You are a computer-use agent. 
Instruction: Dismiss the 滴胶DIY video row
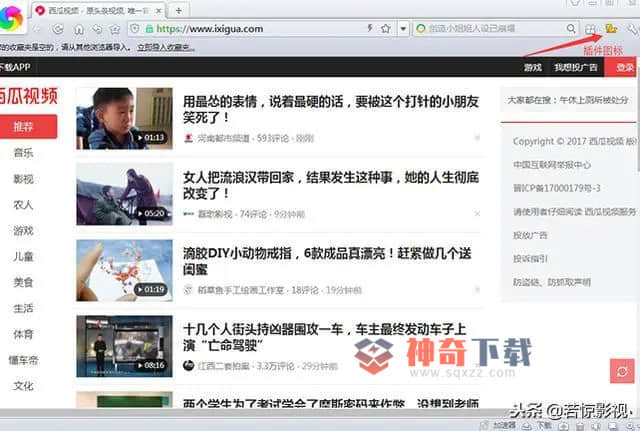click(x=477, y=290)
